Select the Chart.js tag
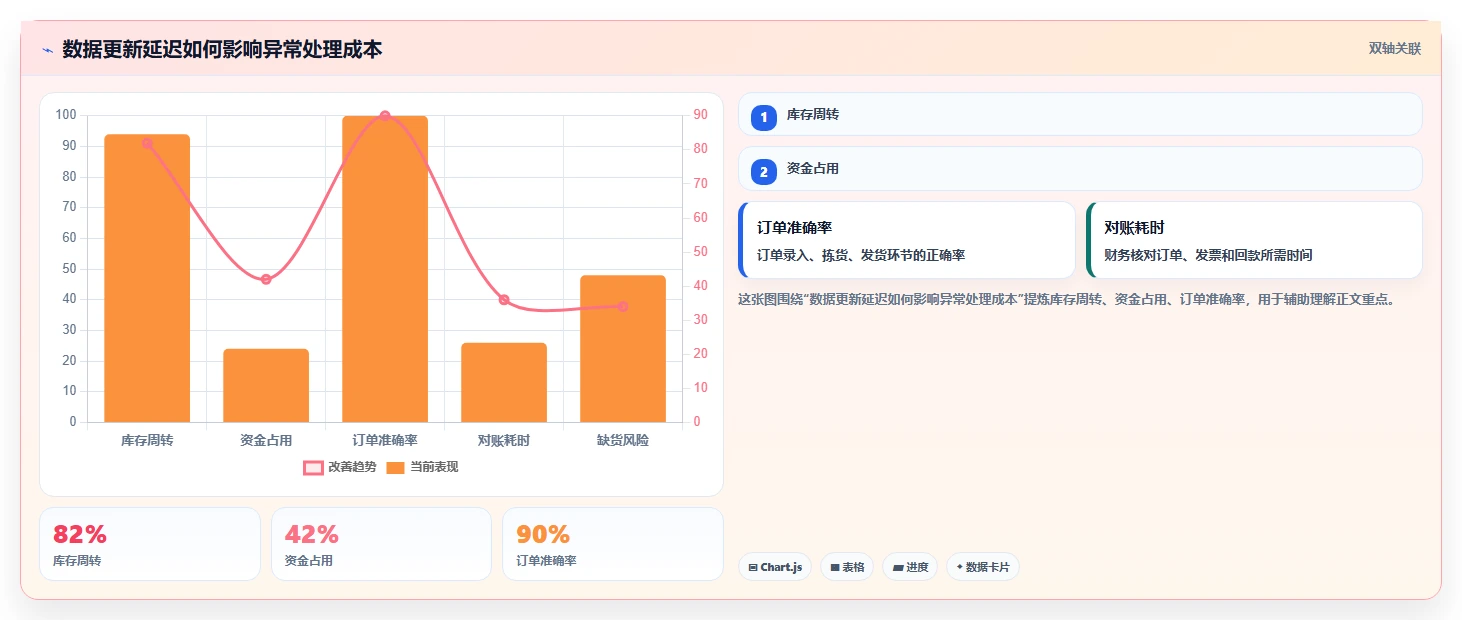This screenshot has width=1462, height=620. [775, 567]
